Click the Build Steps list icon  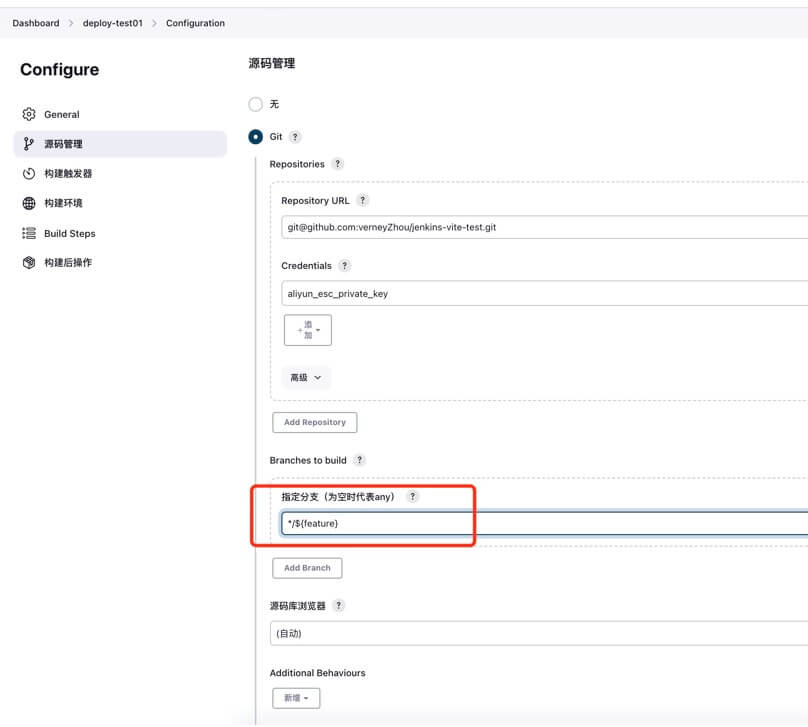pos(29,233)
